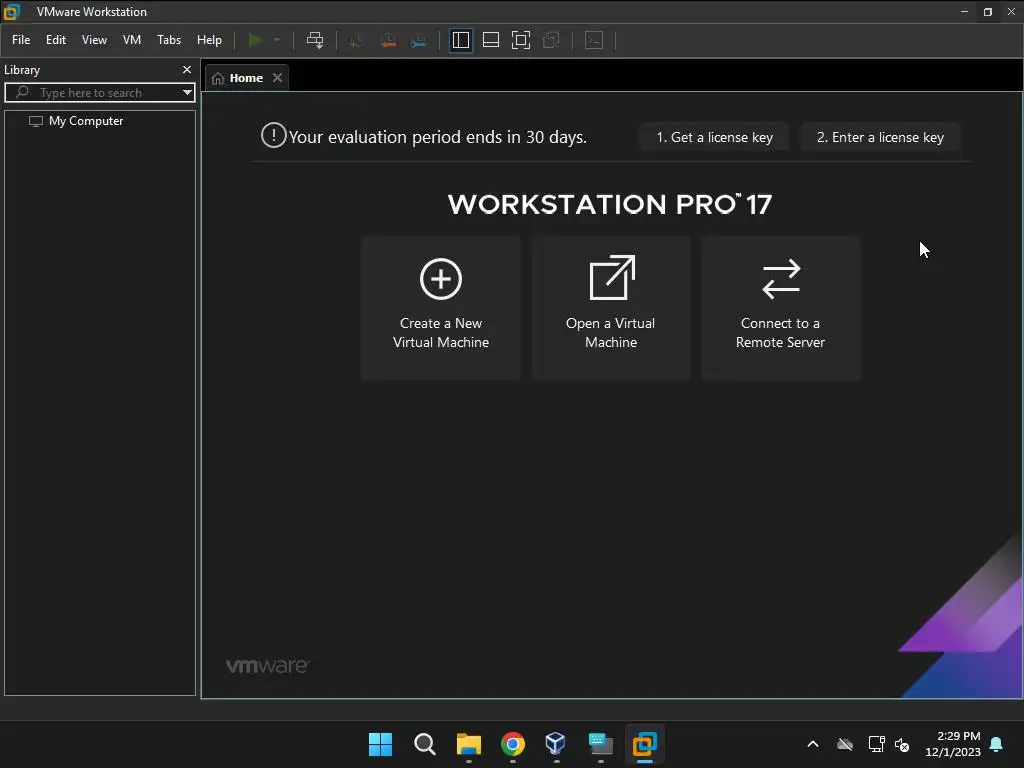The width and height of the screenshot is (1024, 768).
Task: Click Enter a license key button
Action: [880, 137]
